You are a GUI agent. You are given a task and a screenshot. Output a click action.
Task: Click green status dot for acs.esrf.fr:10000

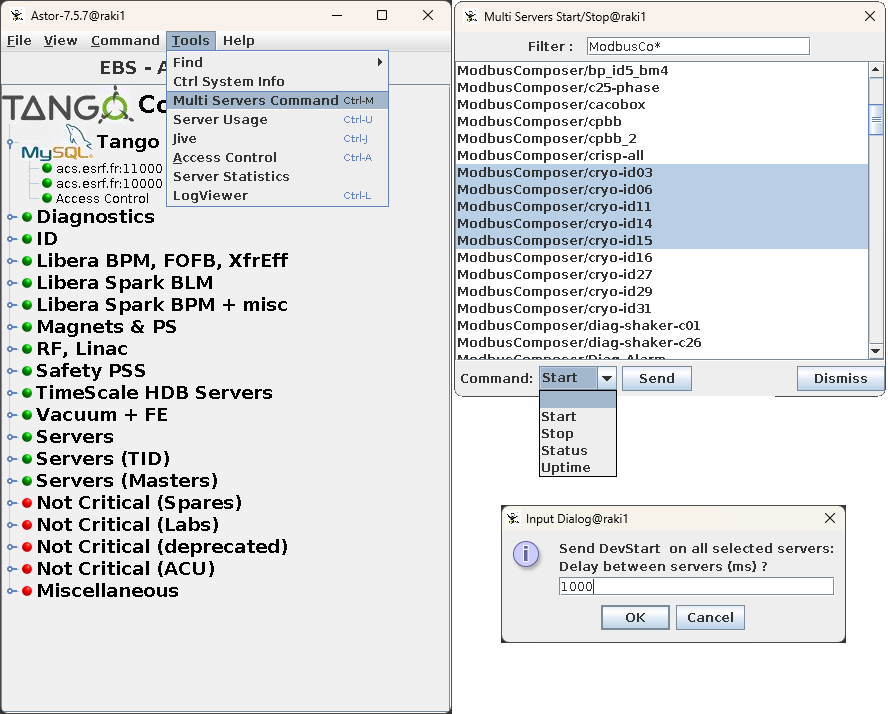(x=47, y=183)
